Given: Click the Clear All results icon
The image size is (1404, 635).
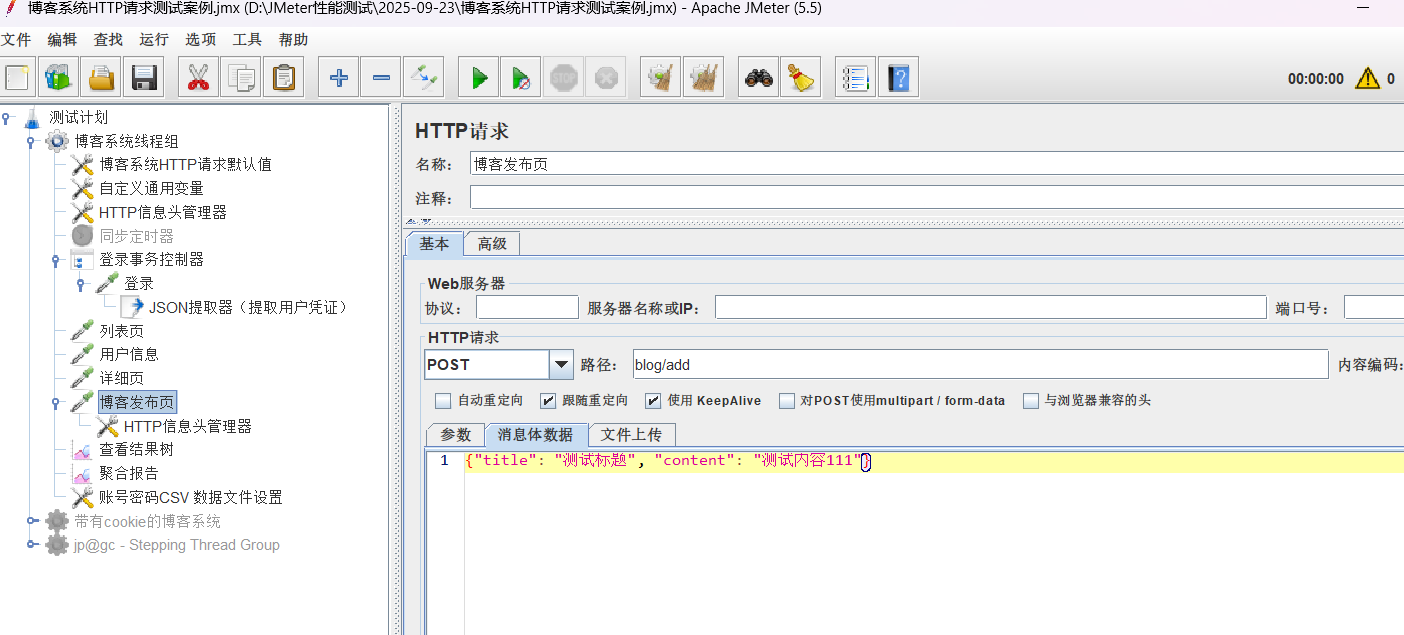Looking at the screenshot, I should tap(703, 77).
